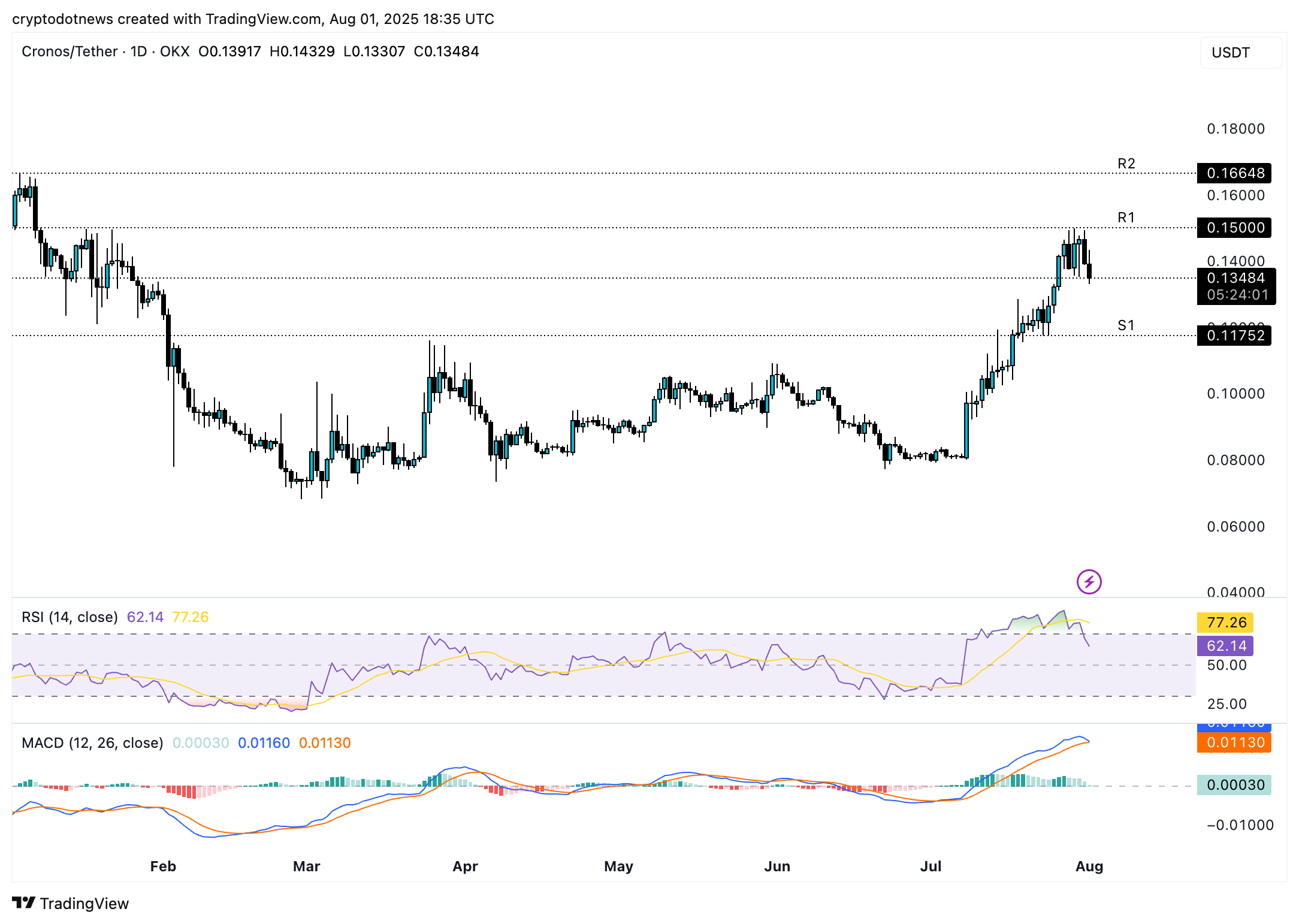The width and height of the screenshot is (1299, 924).
Task: Click the 0.00030 histogram value tag
Action: 1234,785
